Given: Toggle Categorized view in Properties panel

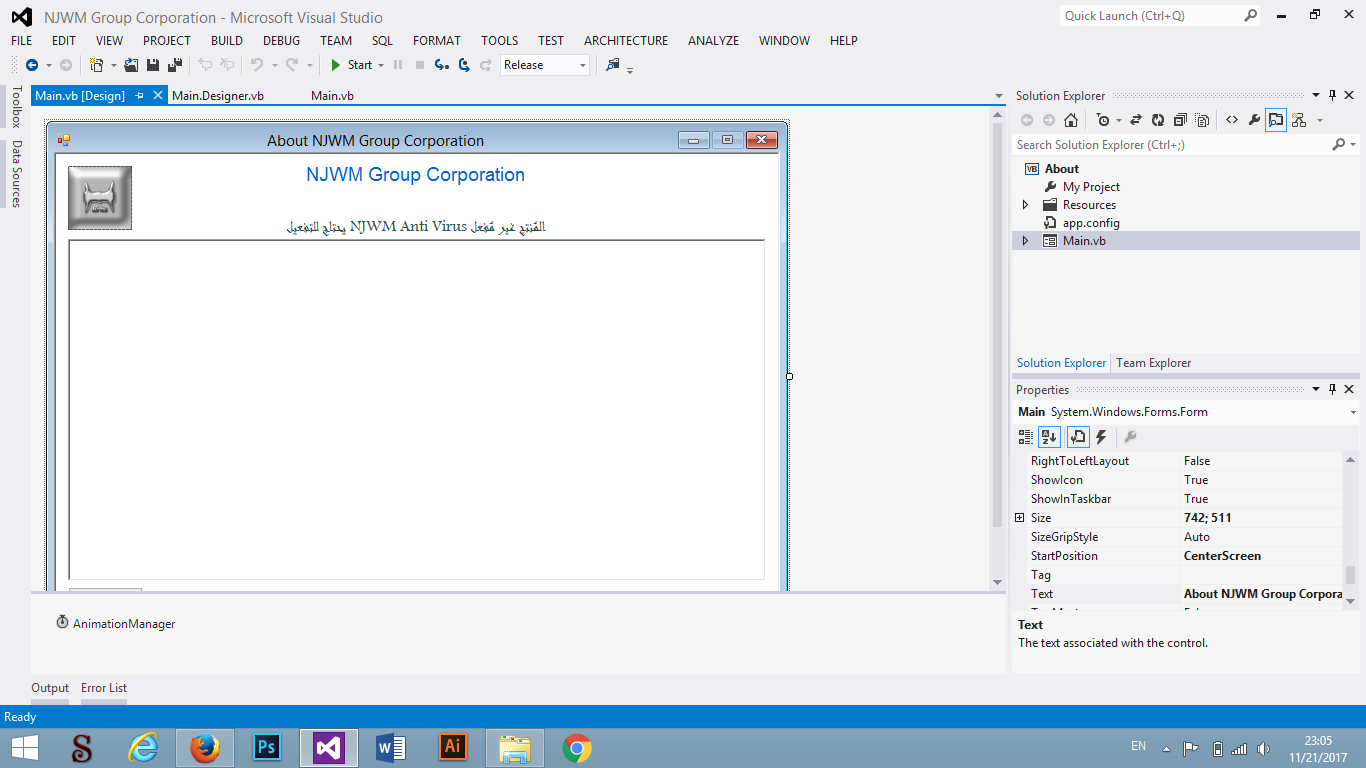Looking at the screenshot, I should pos(1026,437).
